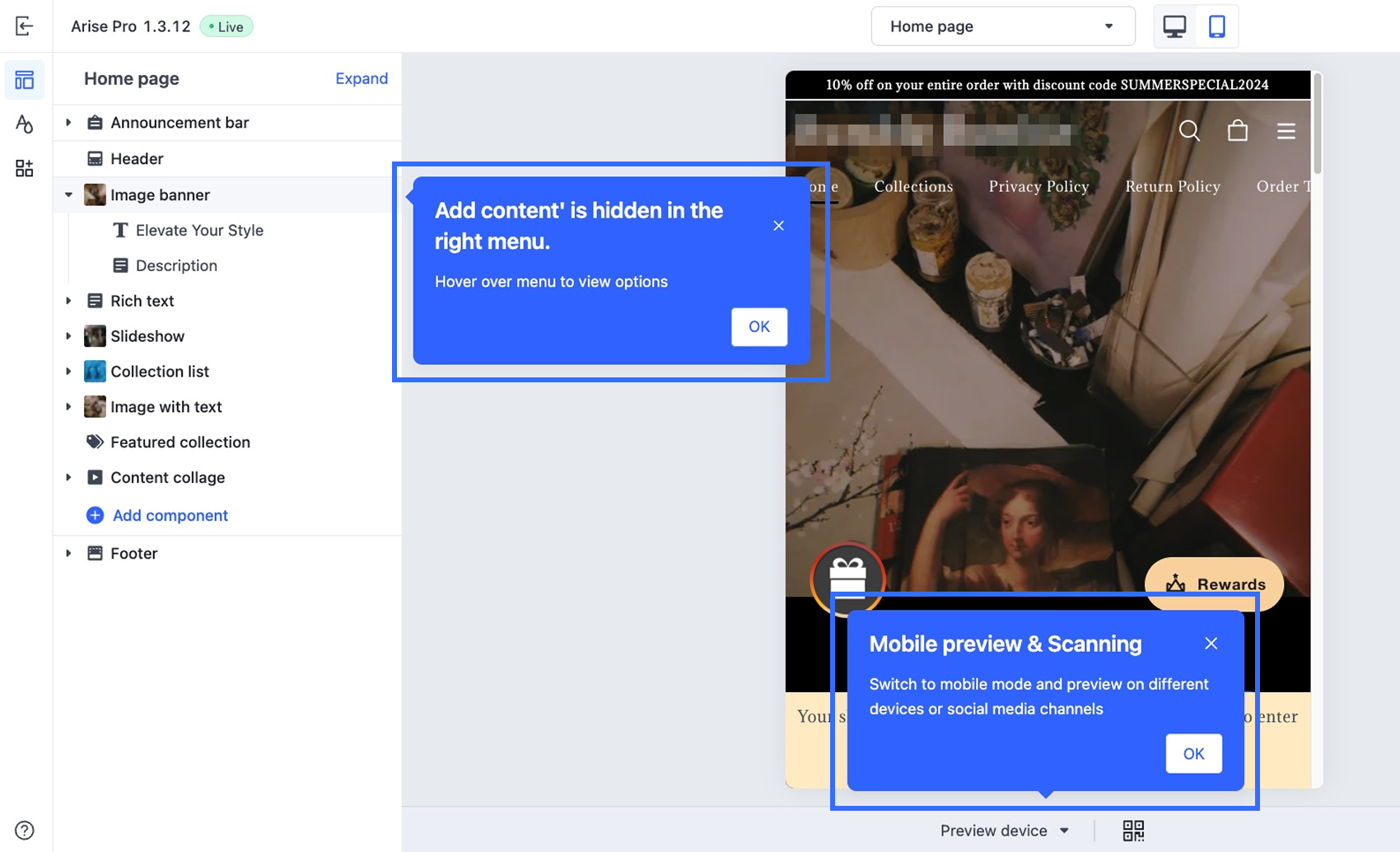The height and width of the screenshot is (852, 1400).
Task: Expand the Collection list section
Action: click(68, 372)
